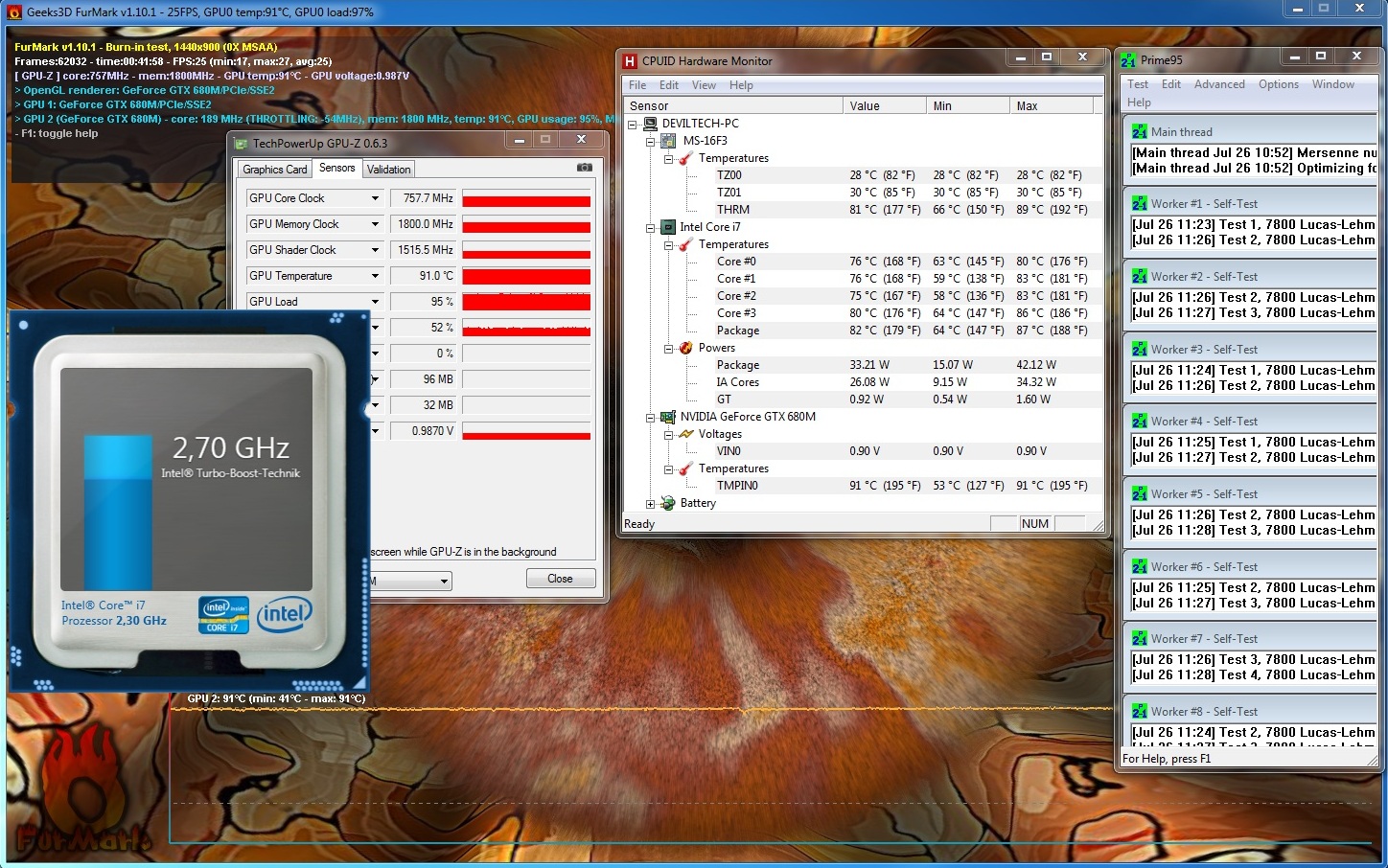Click the Intel Core i7 badge on the gadget

[223, 615]
